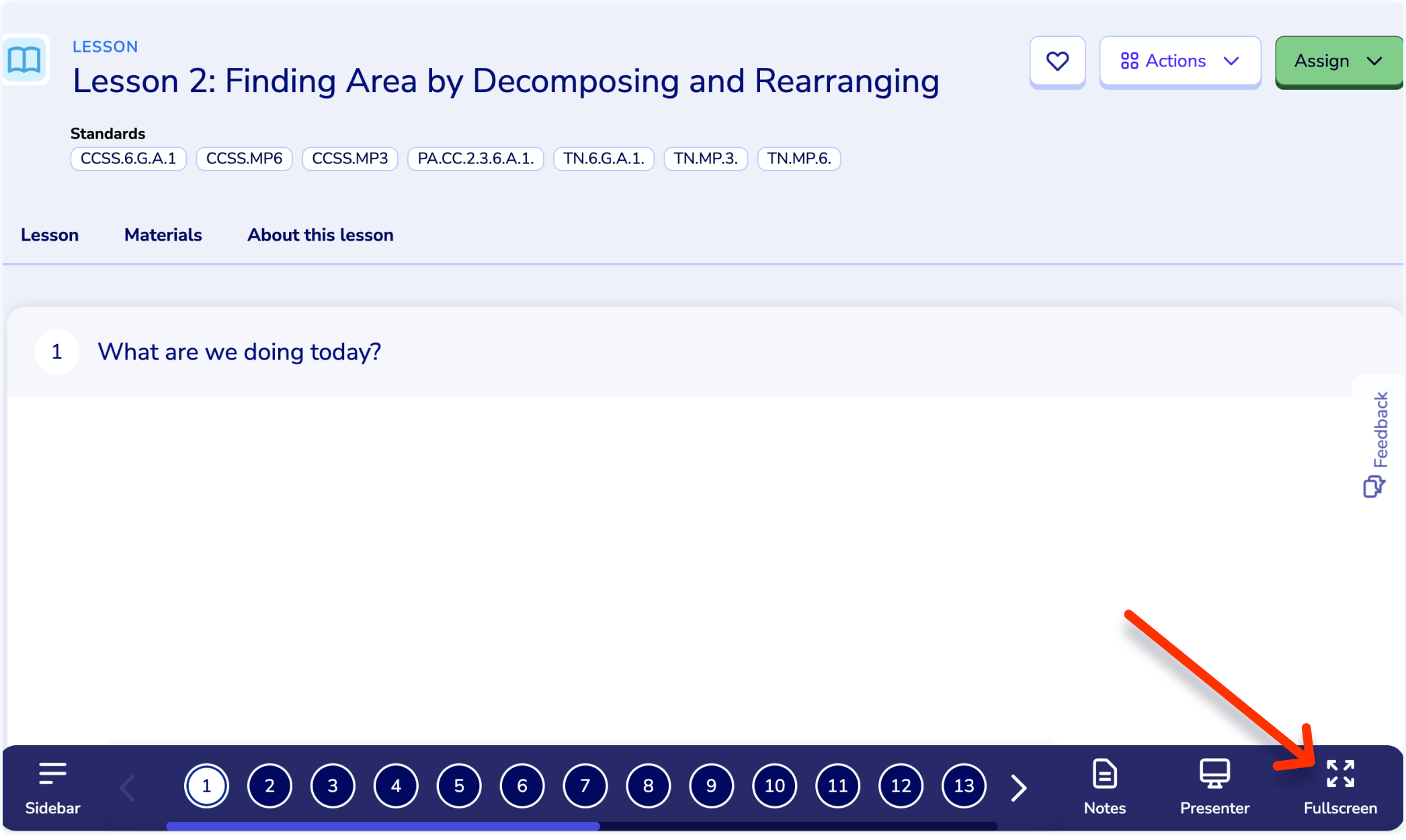This screenshot has width=1406, height=840.
Task: Expand the Assign dropdown
Action: [x=1338, y=61]
